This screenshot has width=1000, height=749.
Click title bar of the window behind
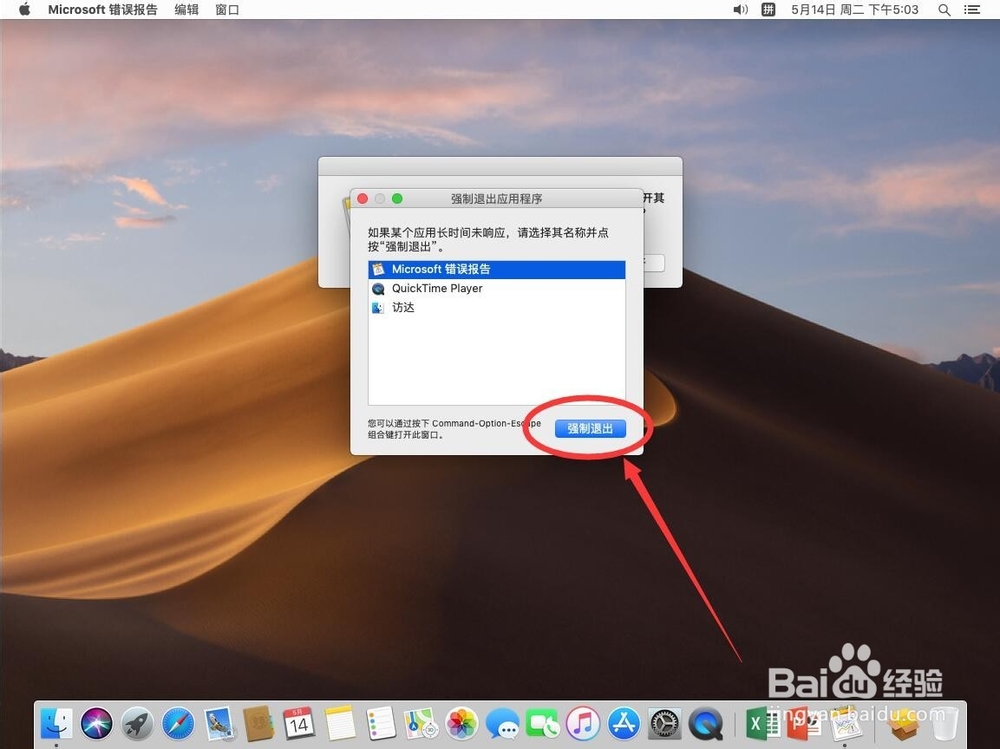click(500, 167)
